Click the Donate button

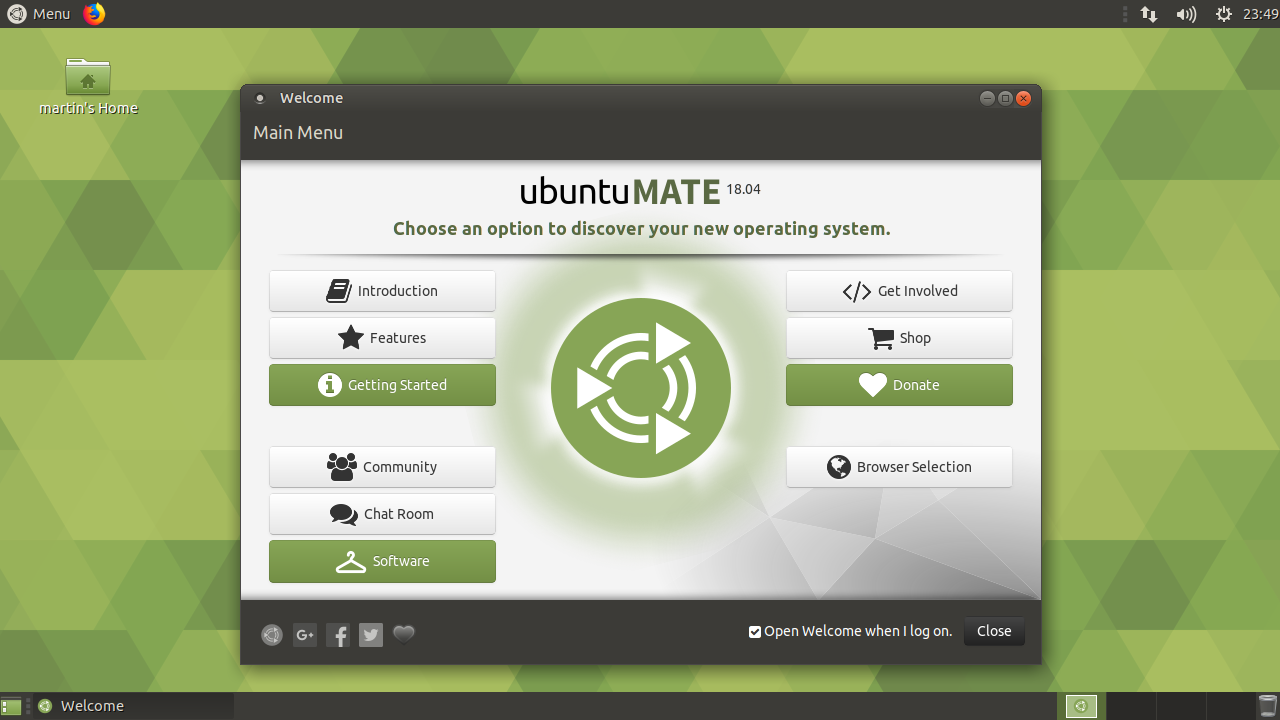tap(899, 385)
